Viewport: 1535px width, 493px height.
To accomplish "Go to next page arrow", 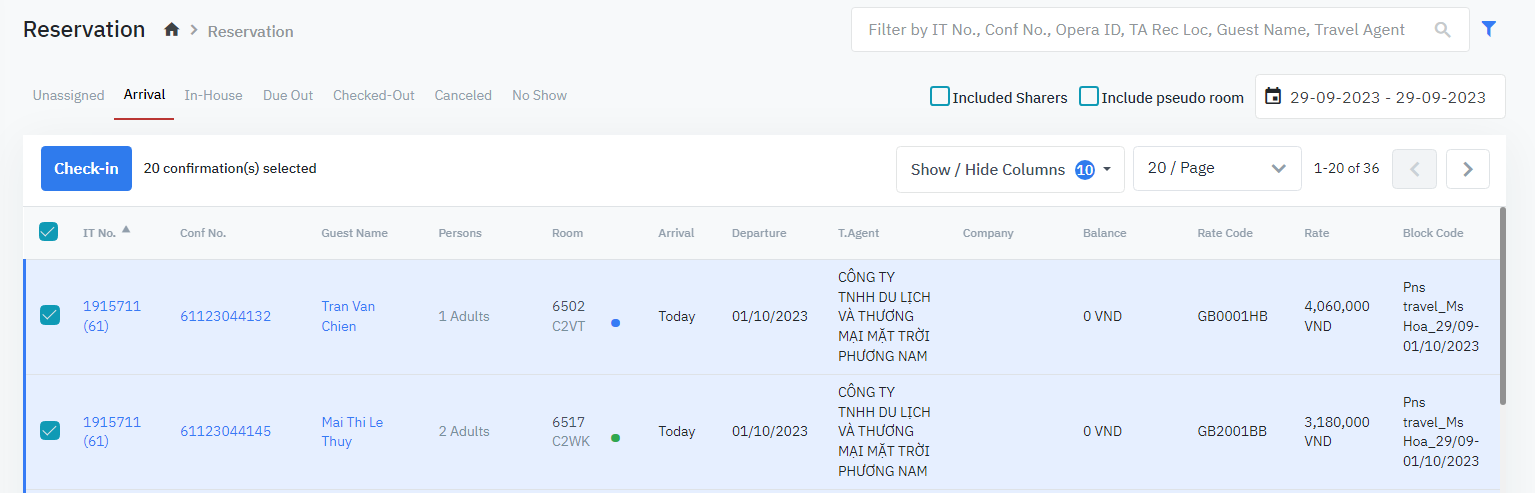I will 1467,169.
